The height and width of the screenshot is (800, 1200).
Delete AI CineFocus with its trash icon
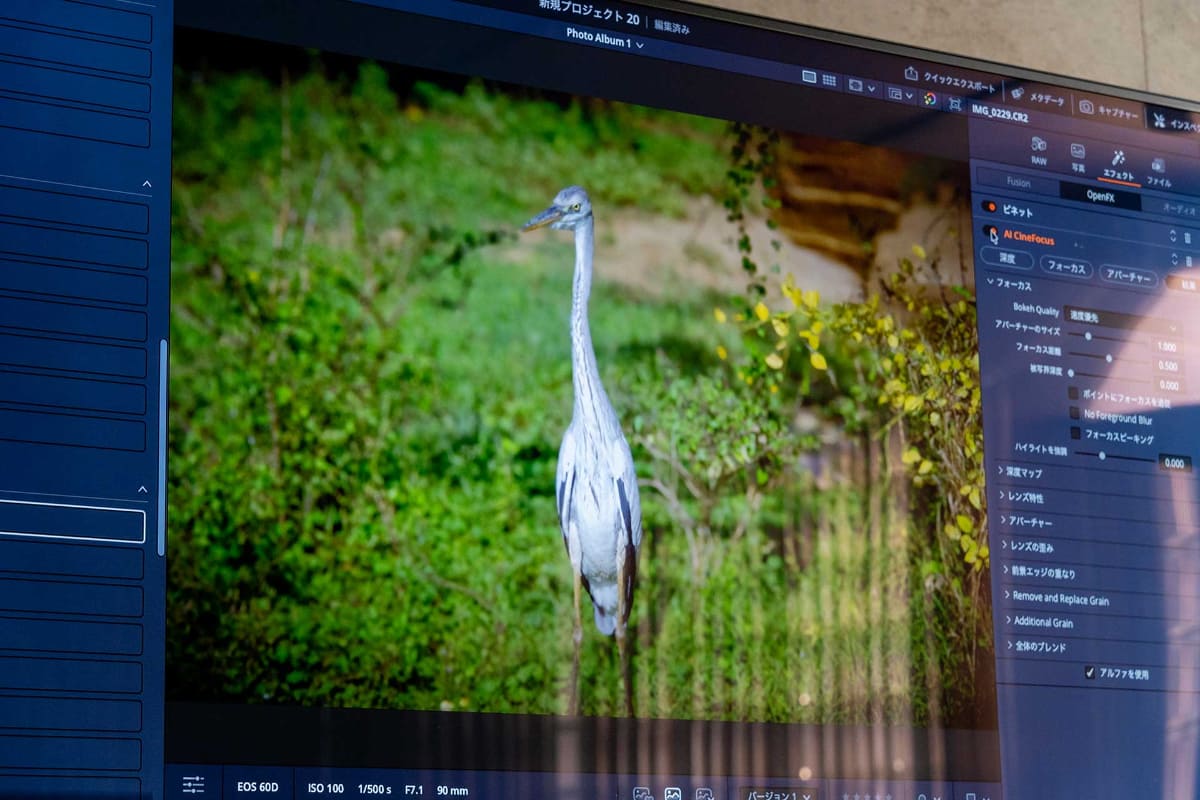1188,238
